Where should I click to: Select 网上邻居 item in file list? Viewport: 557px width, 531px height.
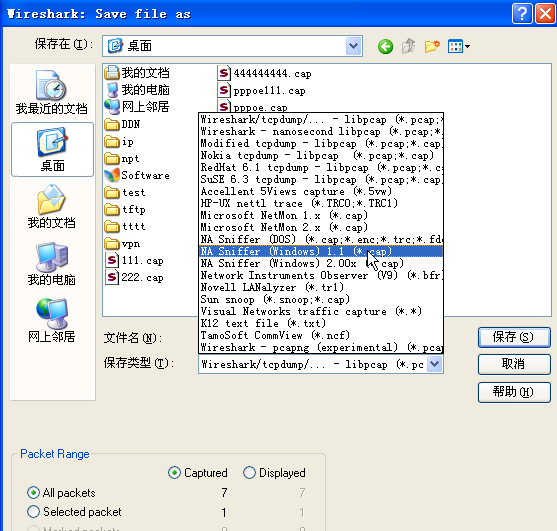click(137, 107)
